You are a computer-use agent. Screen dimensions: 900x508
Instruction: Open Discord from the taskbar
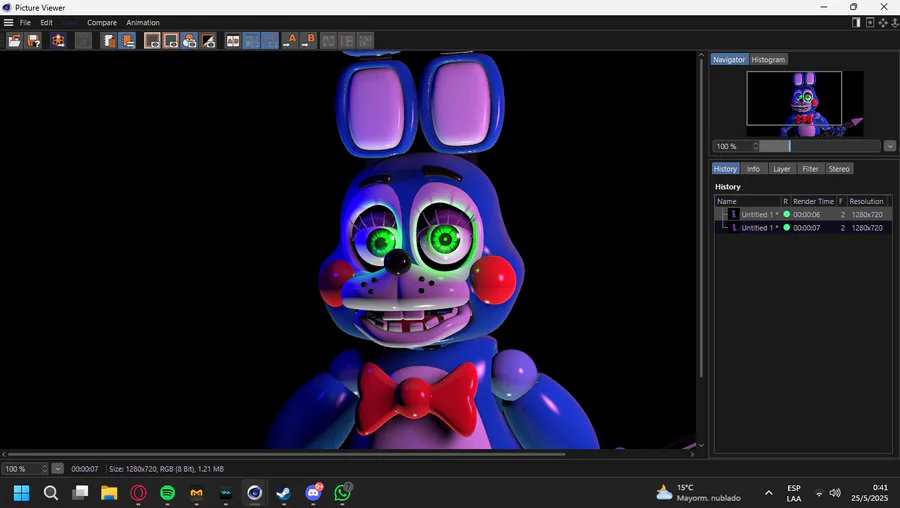313,493
